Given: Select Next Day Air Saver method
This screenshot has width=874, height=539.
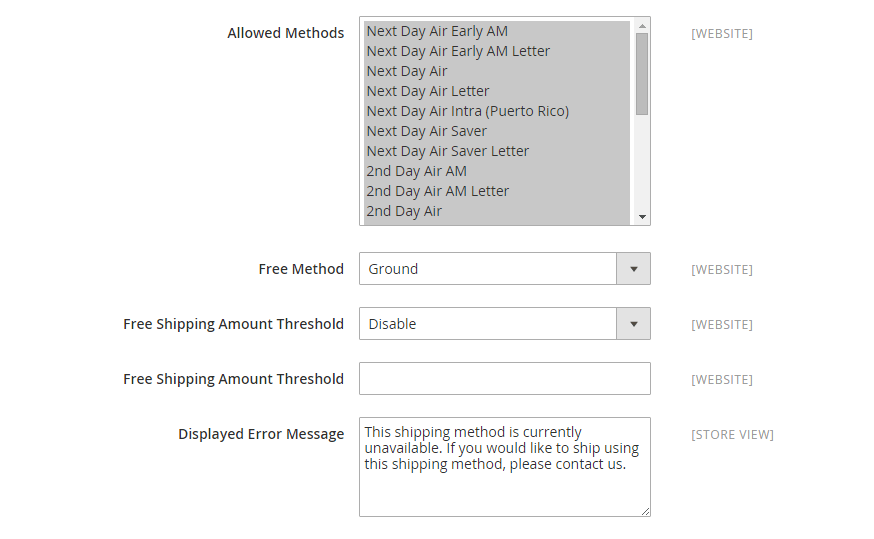Looking at the screenshot, I should click(x=427, y=131).
